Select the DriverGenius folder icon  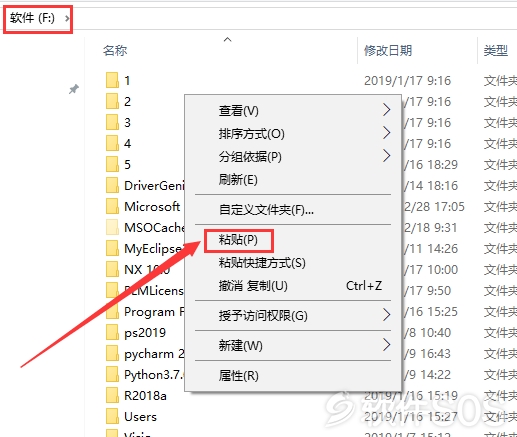tap(112, 185)
